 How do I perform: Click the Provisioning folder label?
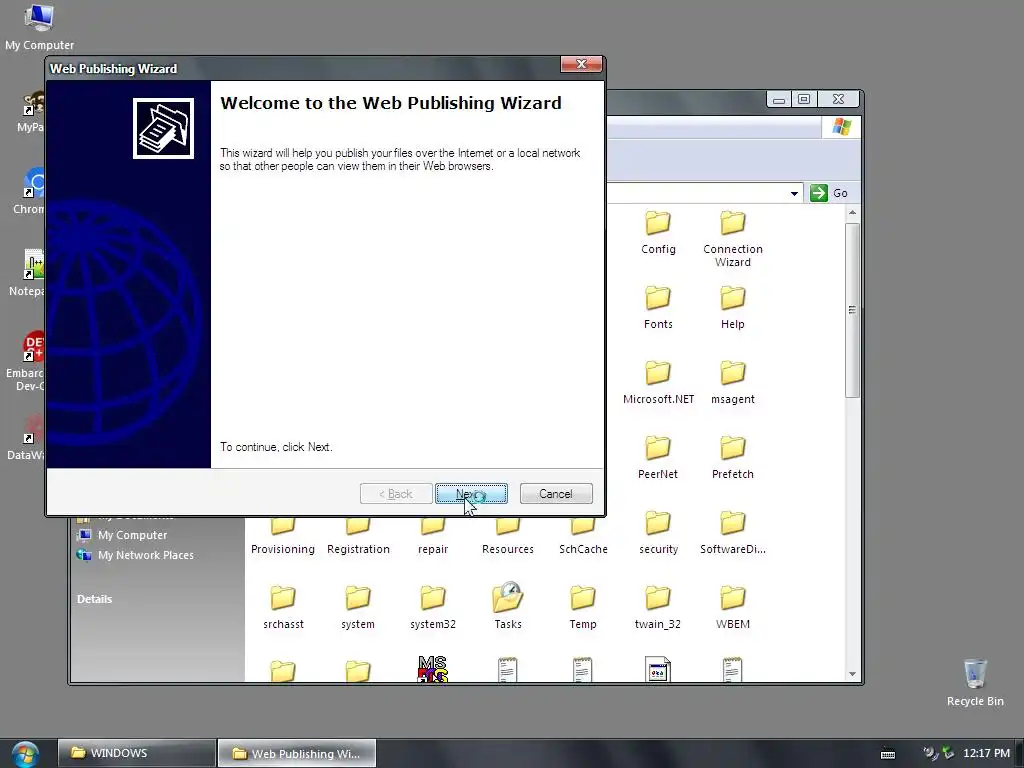(283, 549)
